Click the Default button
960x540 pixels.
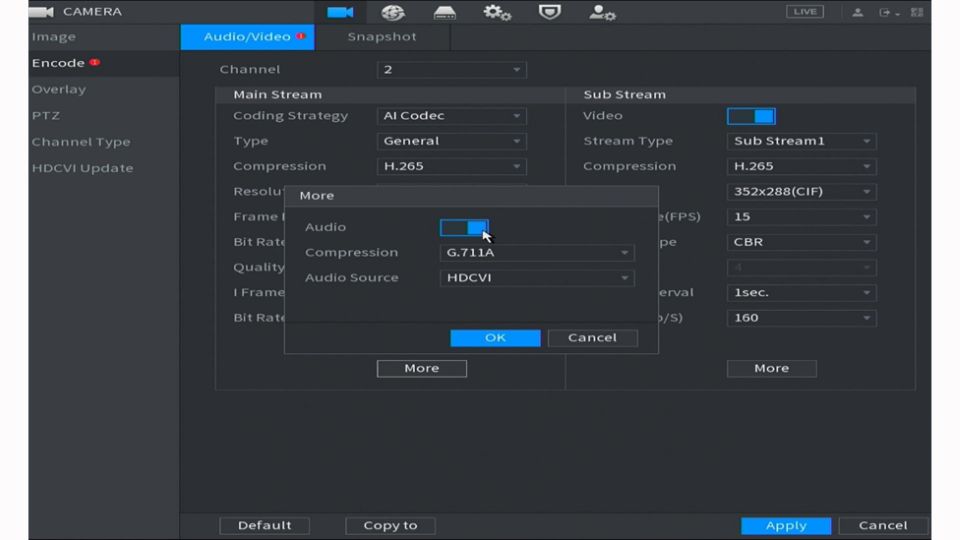pos(264,525)
